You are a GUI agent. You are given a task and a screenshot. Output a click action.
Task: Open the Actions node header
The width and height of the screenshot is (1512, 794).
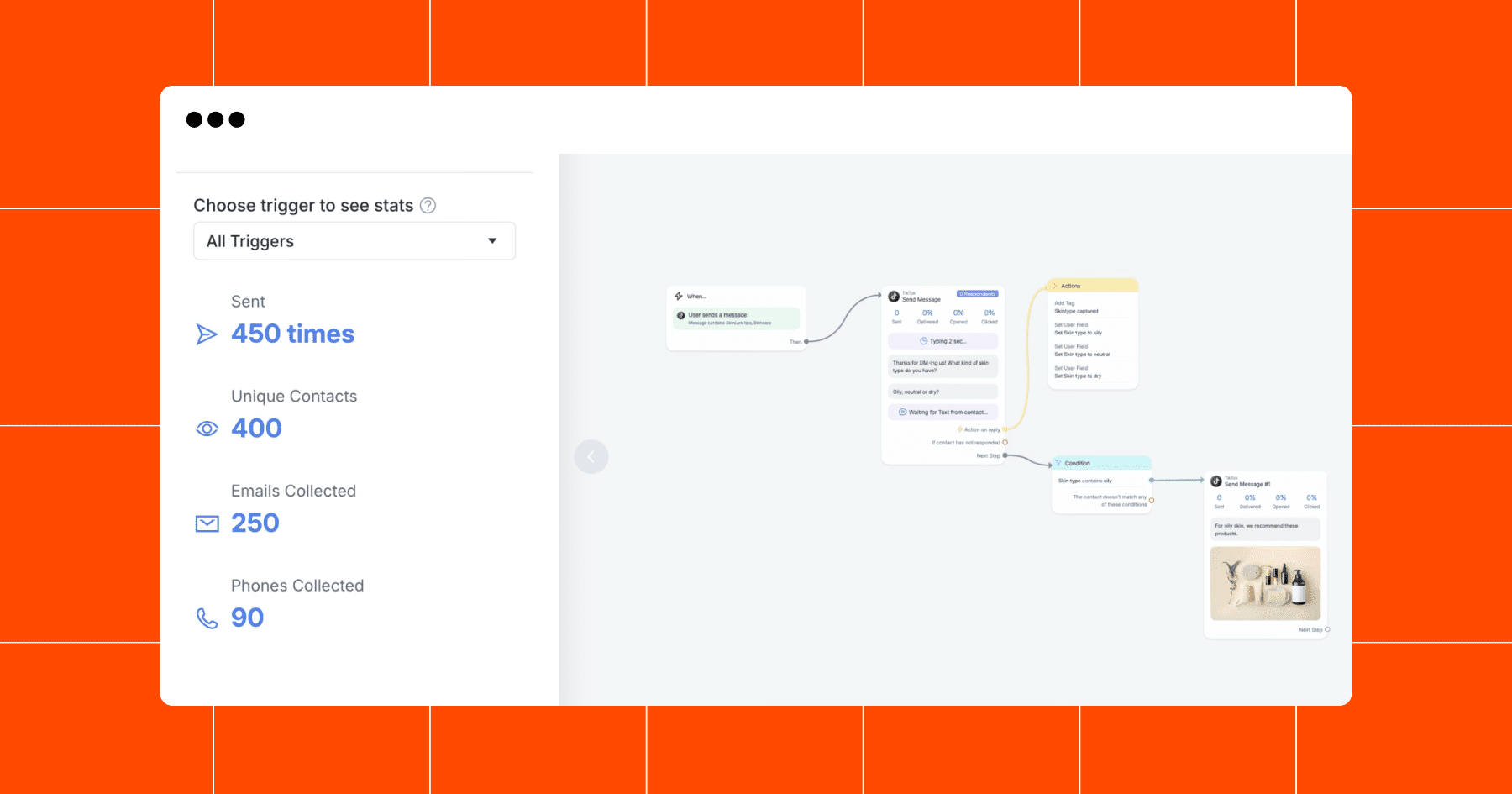coord(1093,286)
